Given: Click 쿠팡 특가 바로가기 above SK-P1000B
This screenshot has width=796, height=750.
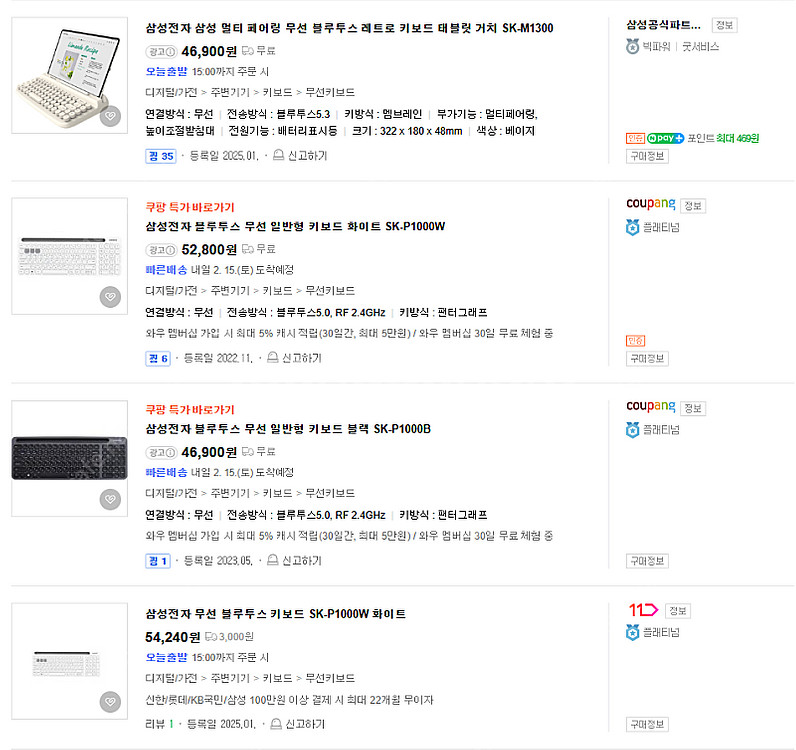Looking at the screenshot, I should [190, 410].
